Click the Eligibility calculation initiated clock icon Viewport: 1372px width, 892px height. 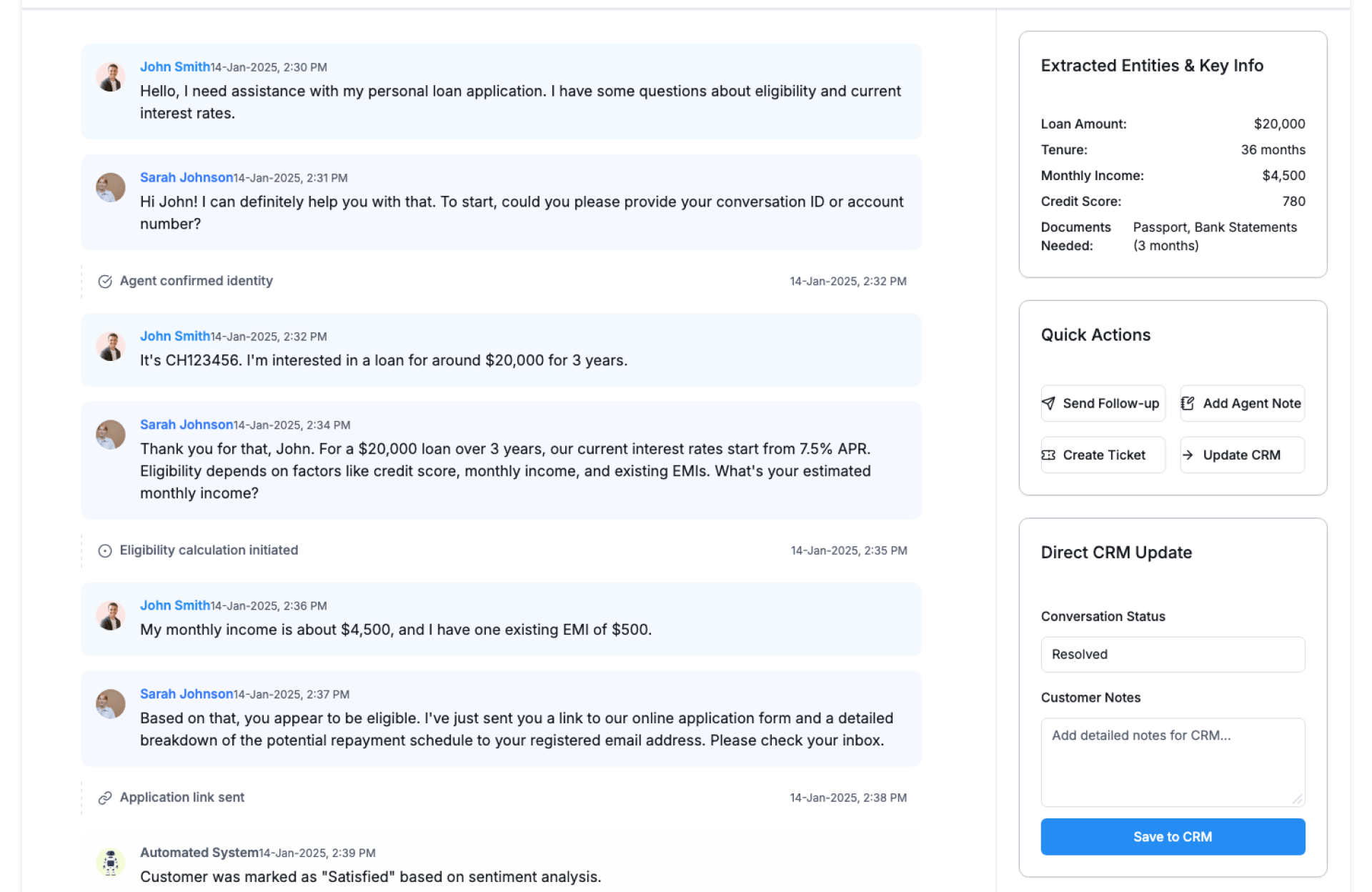pos(105,551)
